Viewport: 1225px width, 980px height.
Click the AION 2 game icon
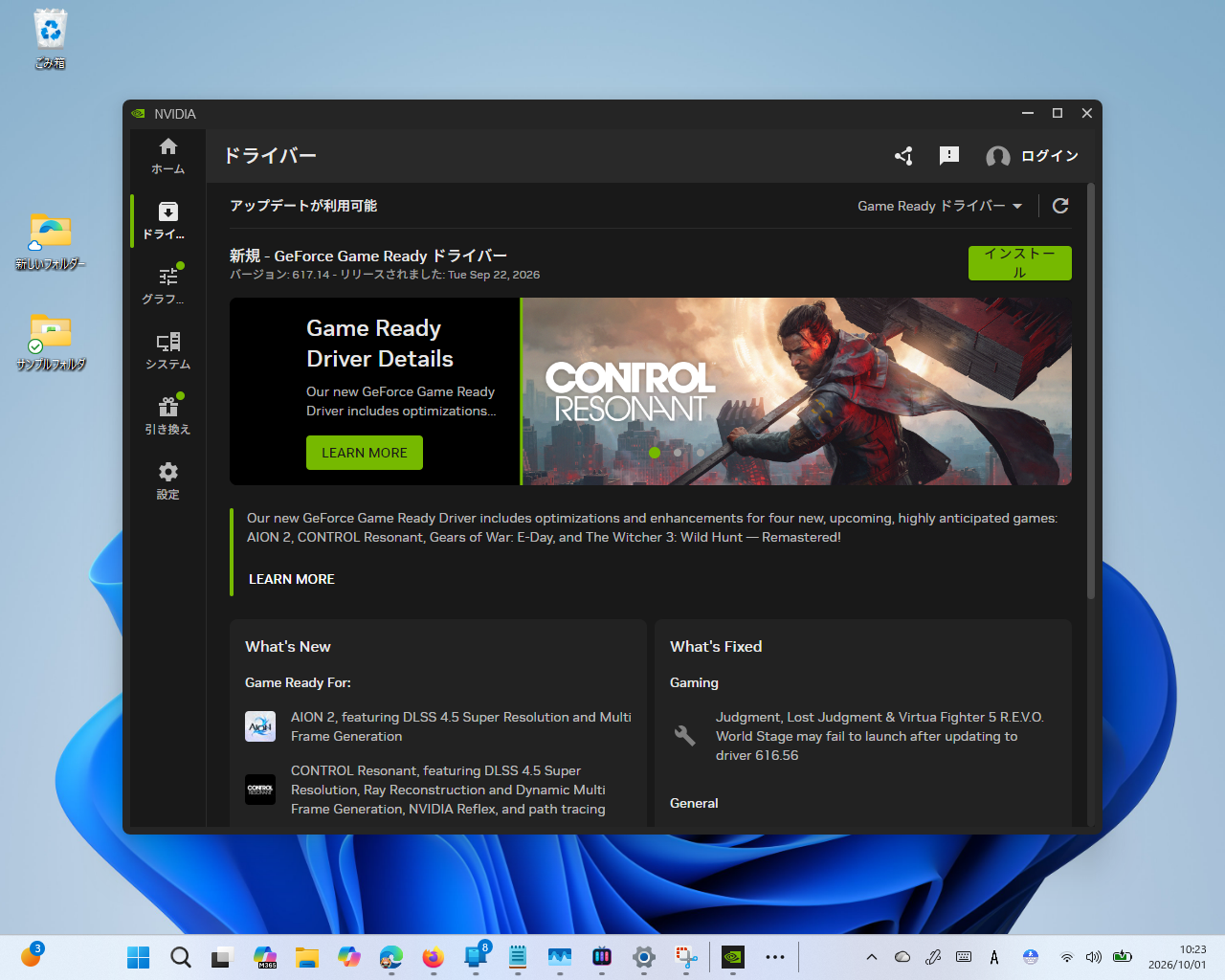tap(260, 726)
